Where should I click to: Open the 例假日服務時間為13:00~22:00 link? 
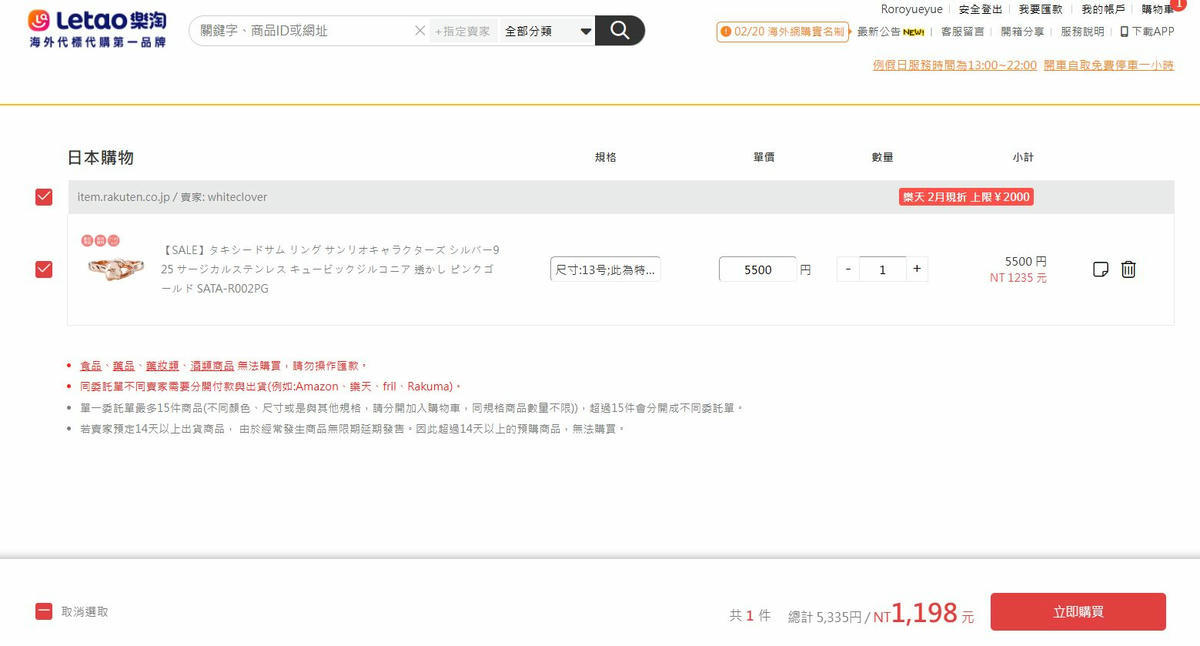pos(955,65)
